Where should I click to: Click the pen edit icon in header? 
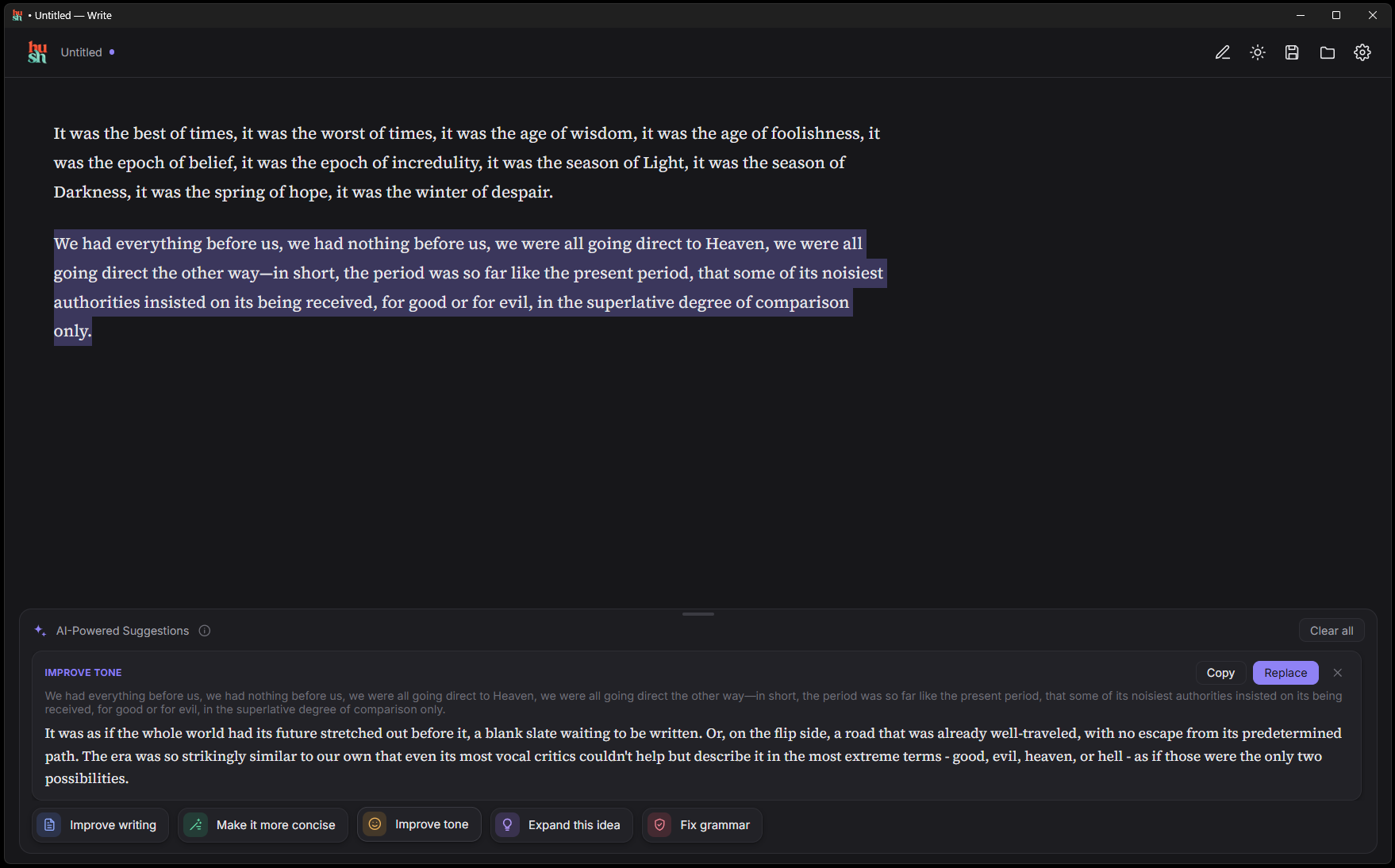point(1223,52)
